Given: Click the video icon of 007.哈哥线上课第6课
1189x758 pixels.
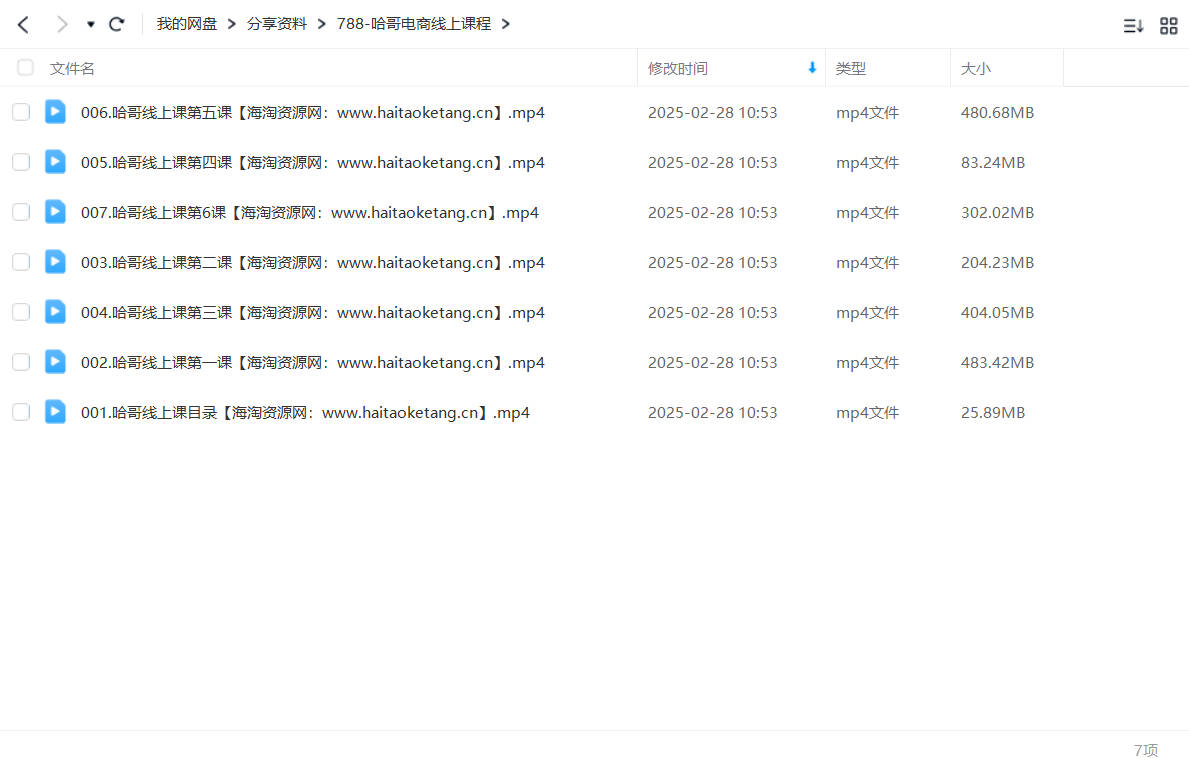Looking at the screenshot, I should [55, 211].
